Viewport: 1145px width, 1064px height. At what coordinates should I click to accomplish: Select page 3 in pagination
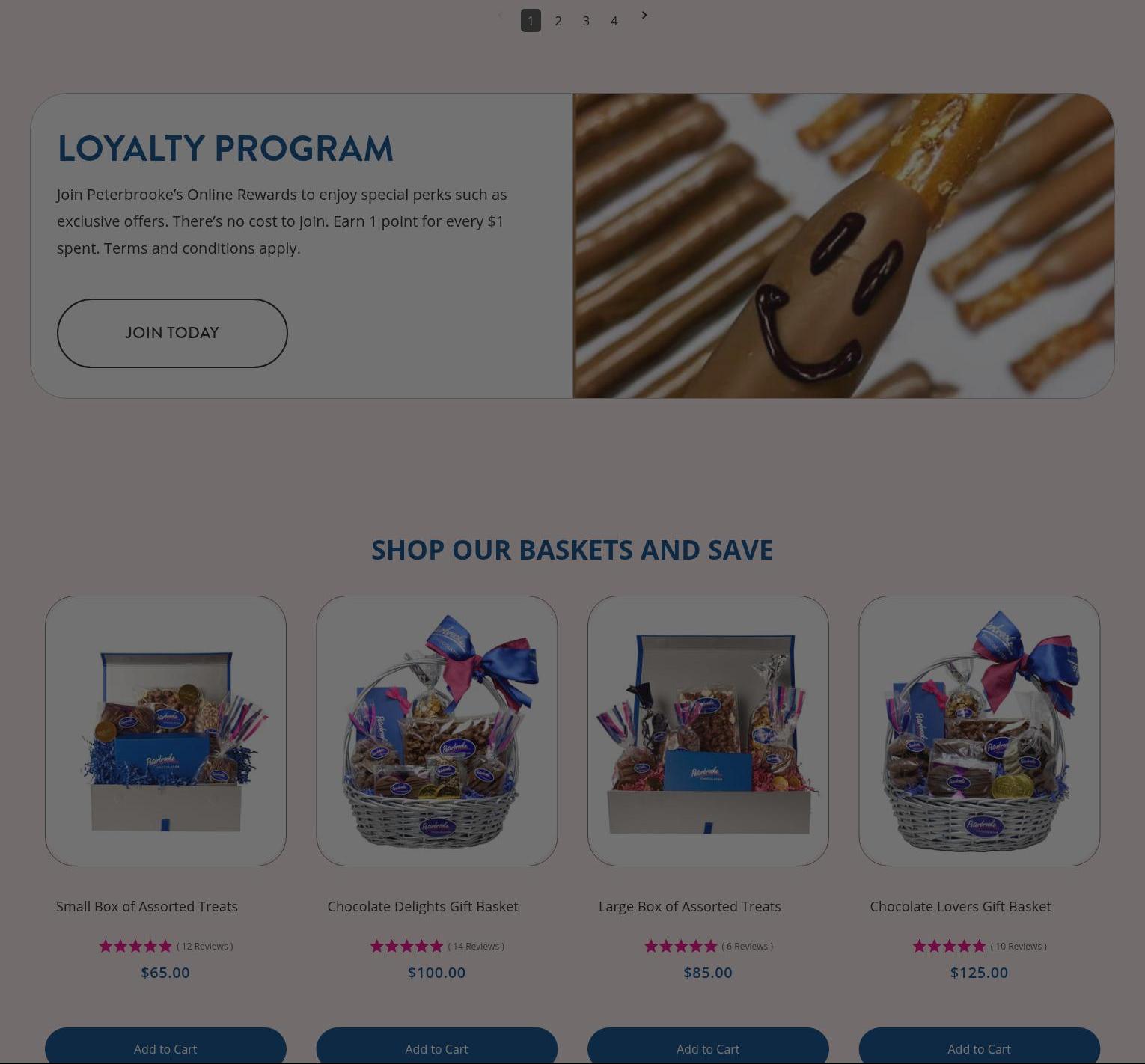tap(586, 21)
